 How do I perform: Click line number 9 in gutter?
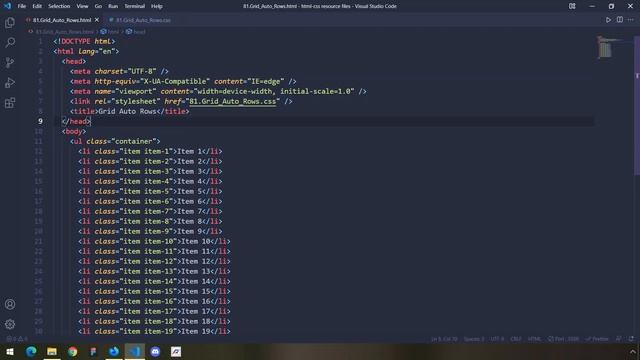pos(40,121)
